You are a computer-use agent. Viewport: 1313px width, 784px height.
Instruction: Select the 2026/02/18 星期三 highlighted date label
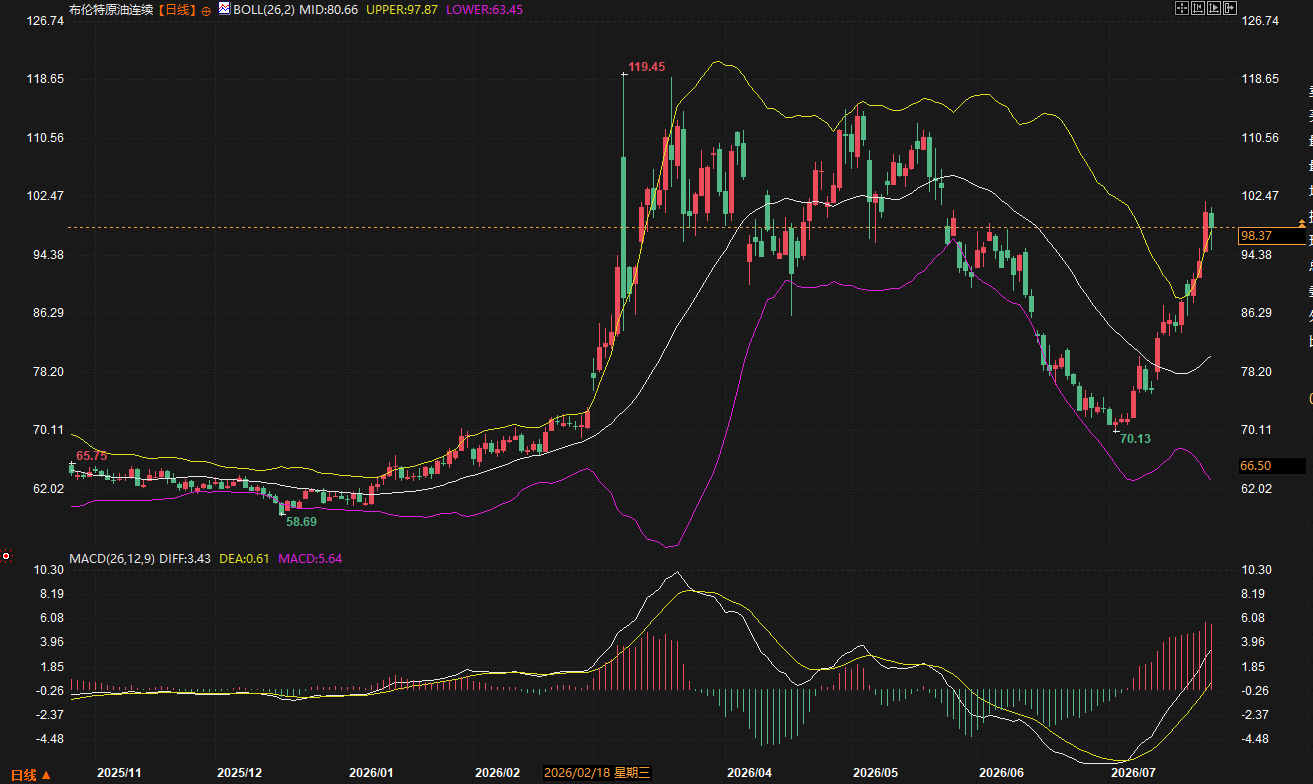(597, 773)
